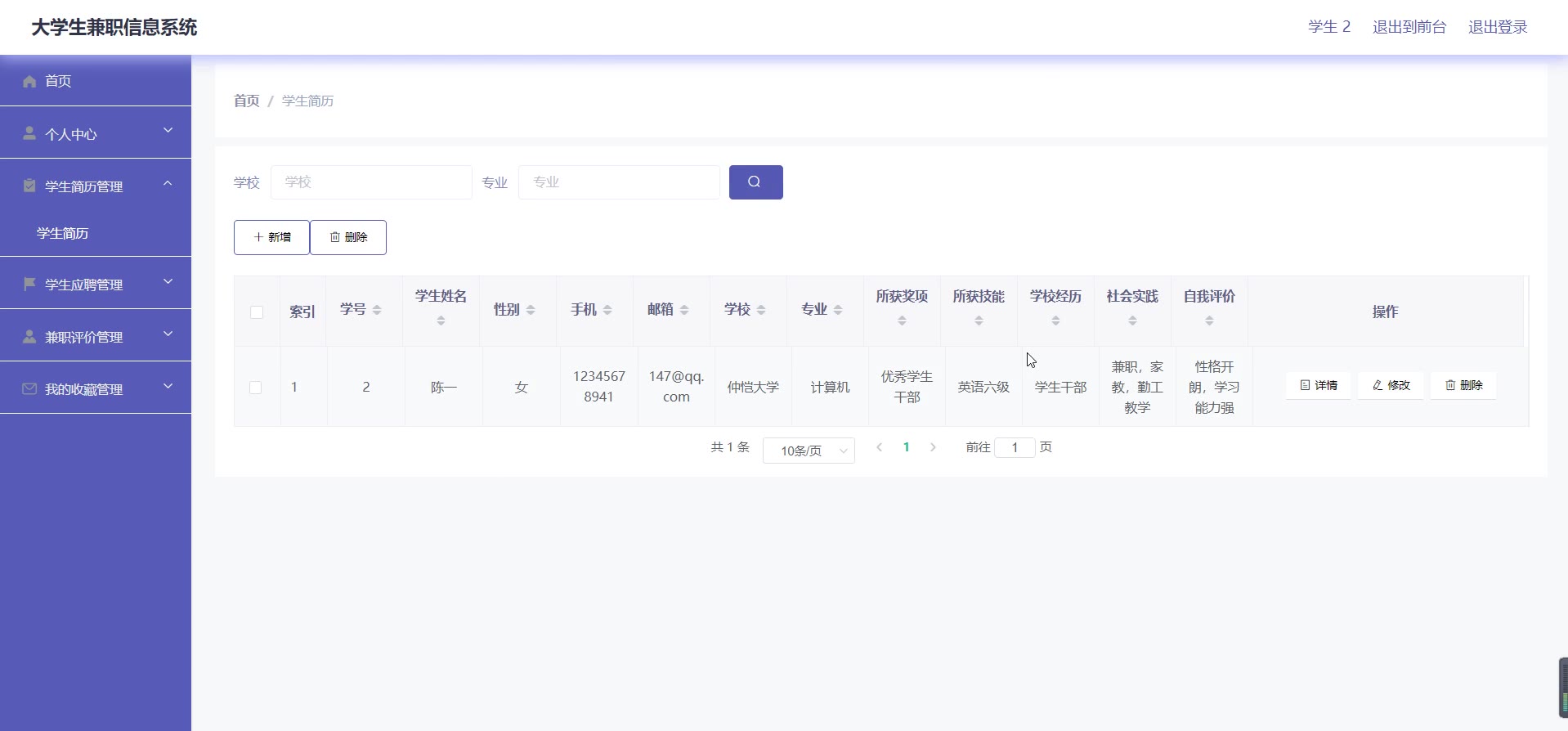Click 删除 in 陈一's row

pos(1463,385)
